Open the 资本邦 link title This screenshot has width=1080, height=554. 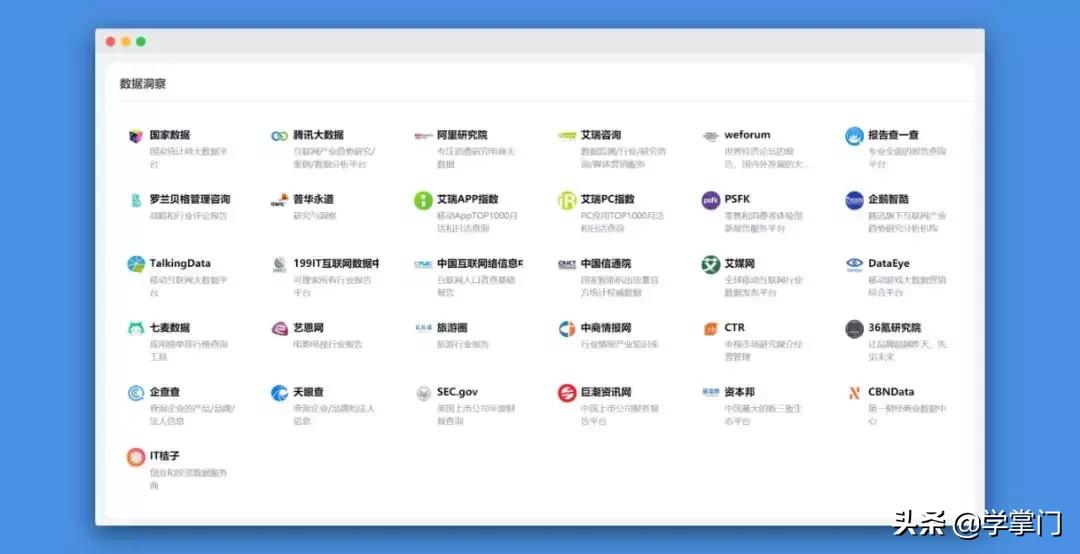[739, 391]
